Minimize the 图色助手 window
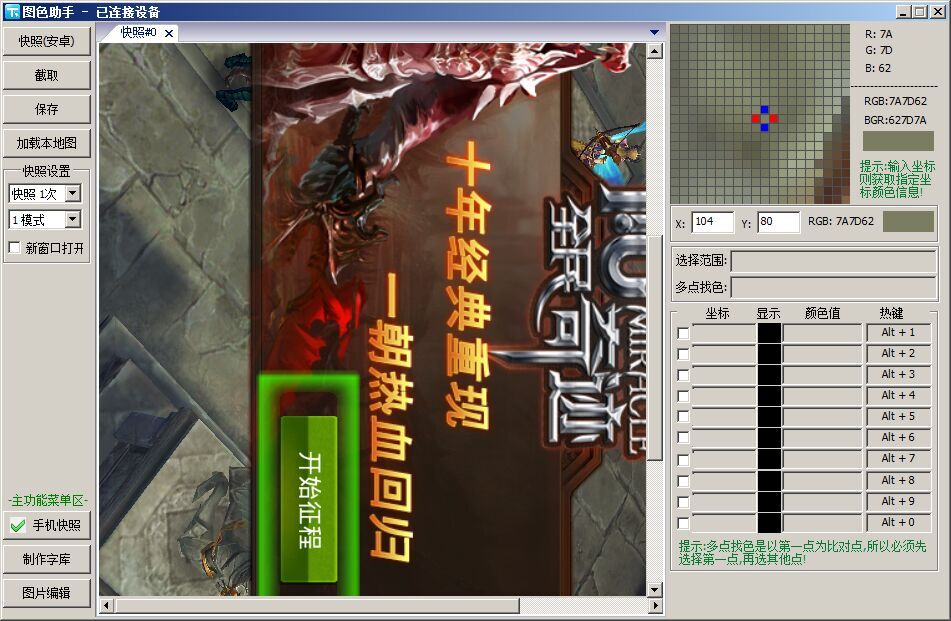 (x=903, y=12)
